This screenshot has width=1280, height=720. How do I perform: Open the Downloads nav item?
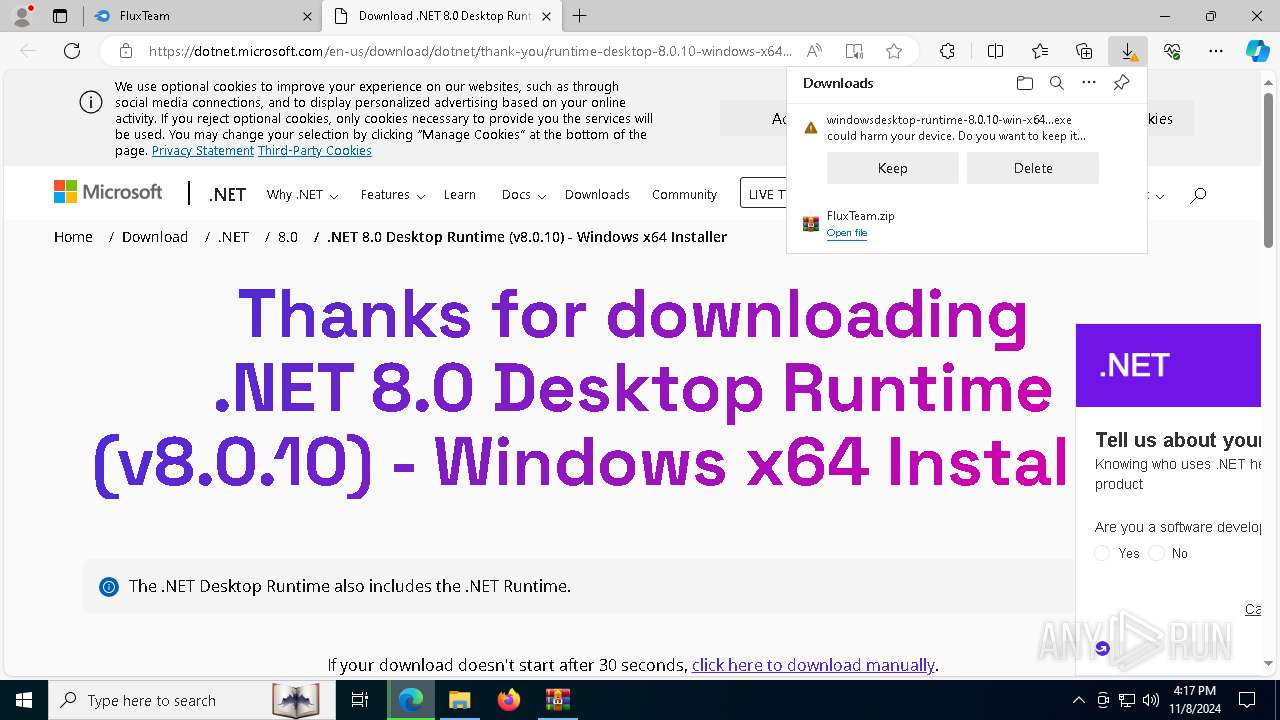click(x=597, y=195)
